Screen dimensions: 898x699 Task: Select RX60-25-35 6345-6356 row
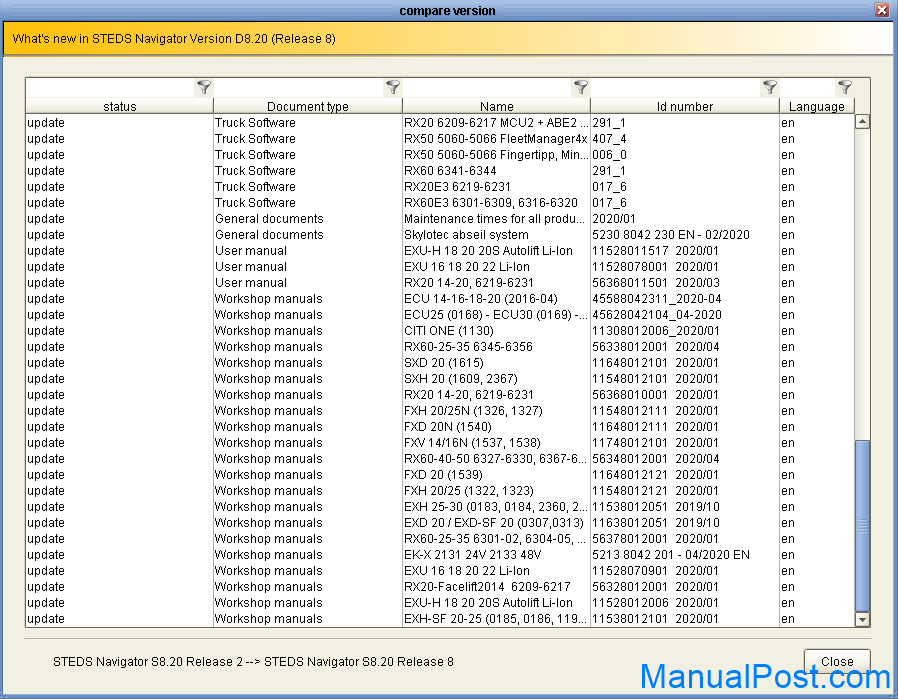(x=440, y=347)
